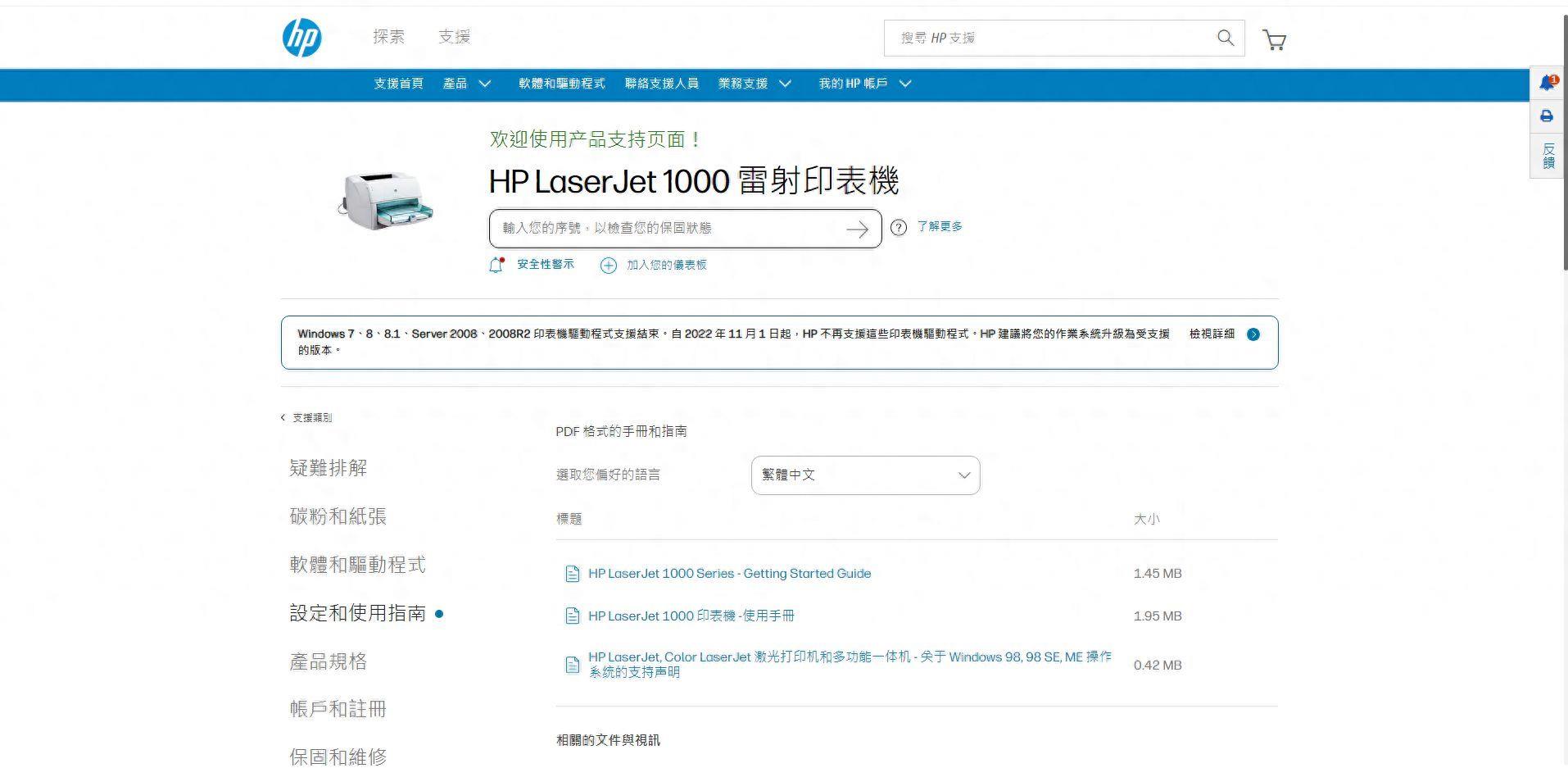Click the print page icon
The width and height of the screenshot is (1568, 768).
(x=1547, y=116)
